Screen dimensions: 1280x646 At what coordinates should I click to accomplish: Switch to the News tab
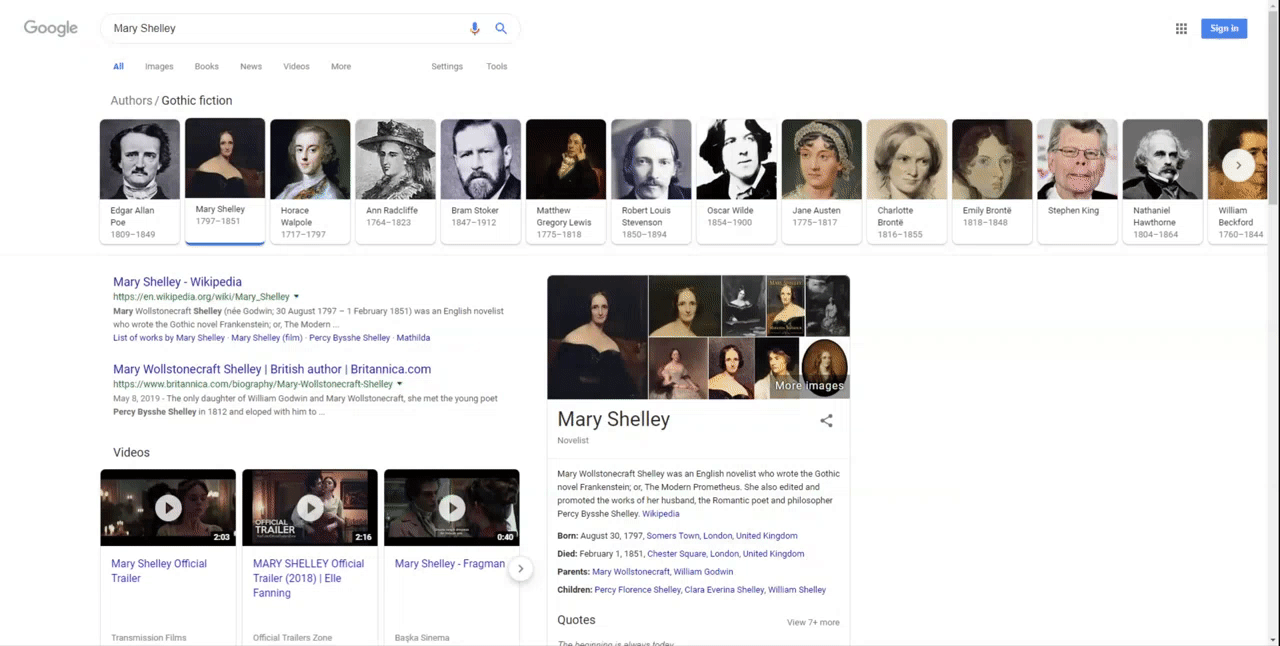click(x=251, y=67)
